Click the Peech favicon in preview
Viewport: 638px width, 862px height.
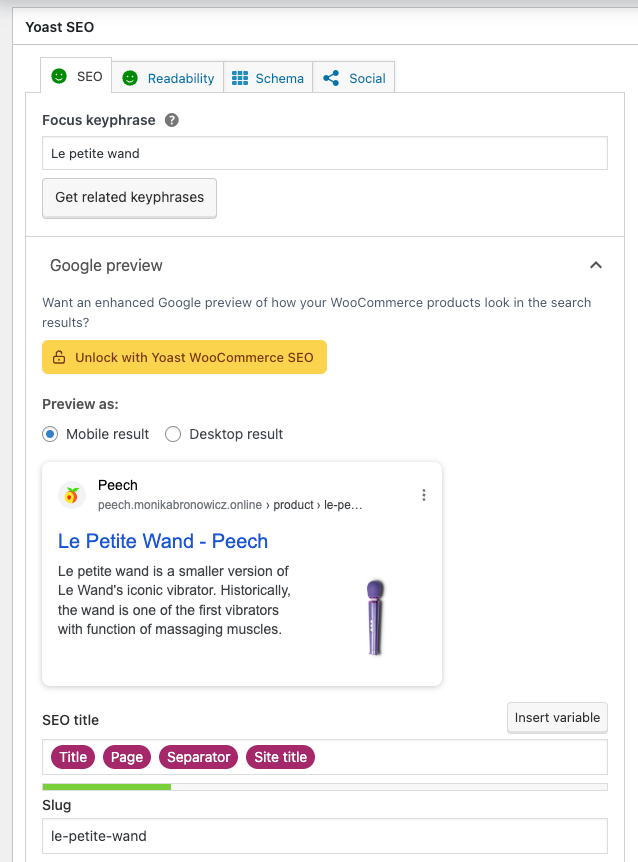pos(71,495)
